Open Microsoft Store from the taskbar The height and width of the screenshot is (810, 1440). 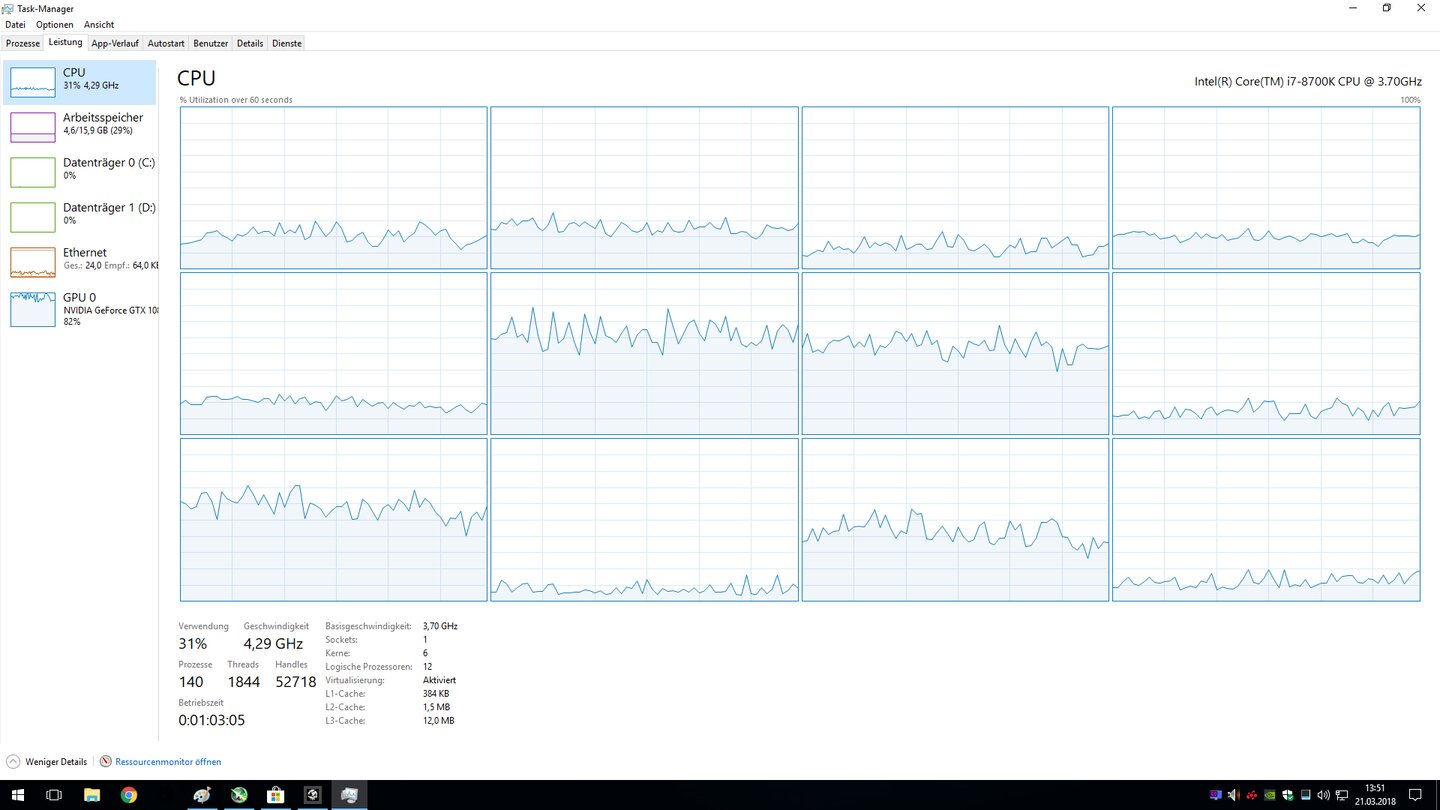point(275,795)
